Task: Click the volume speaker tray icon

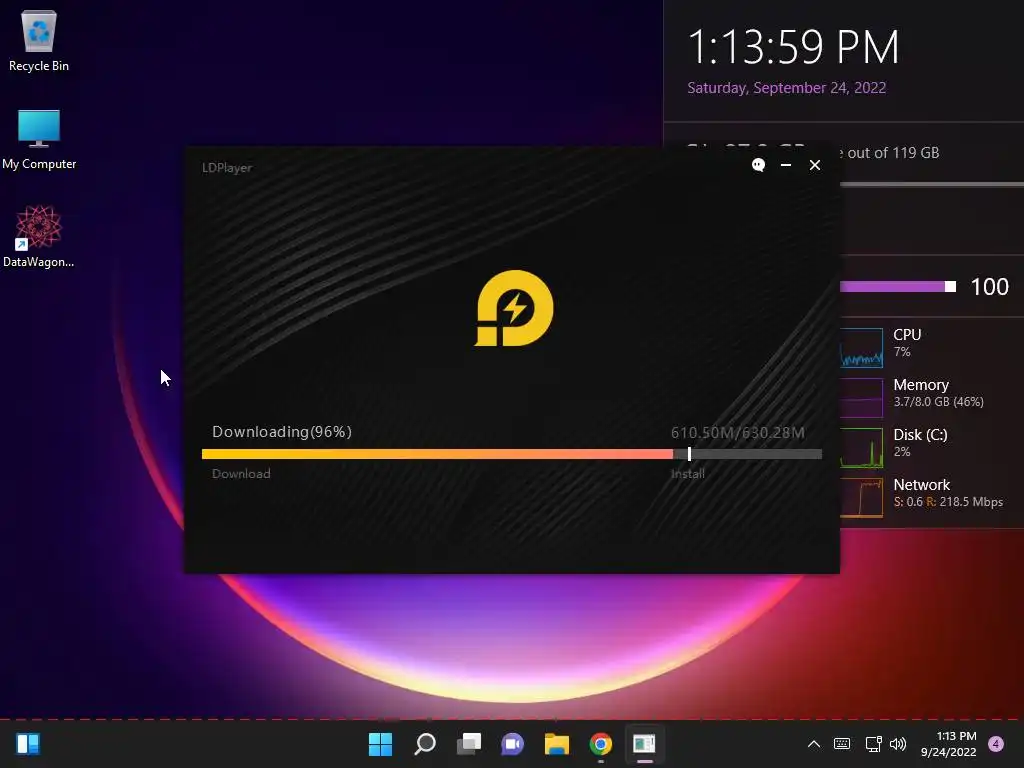Action: click(x=898, y=744)
